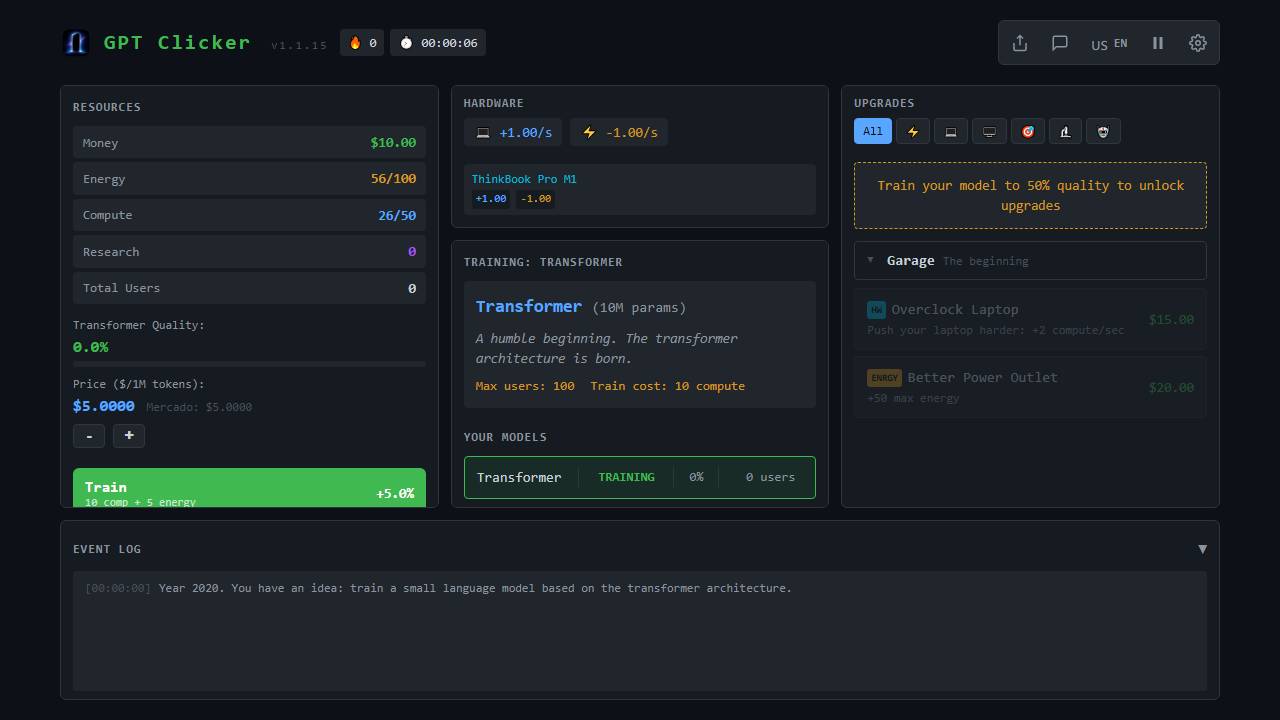The height and width of the screenshot is (720, 1280).
Task: Buy the Better Power Outlet upgrade
Action: 1030,387
